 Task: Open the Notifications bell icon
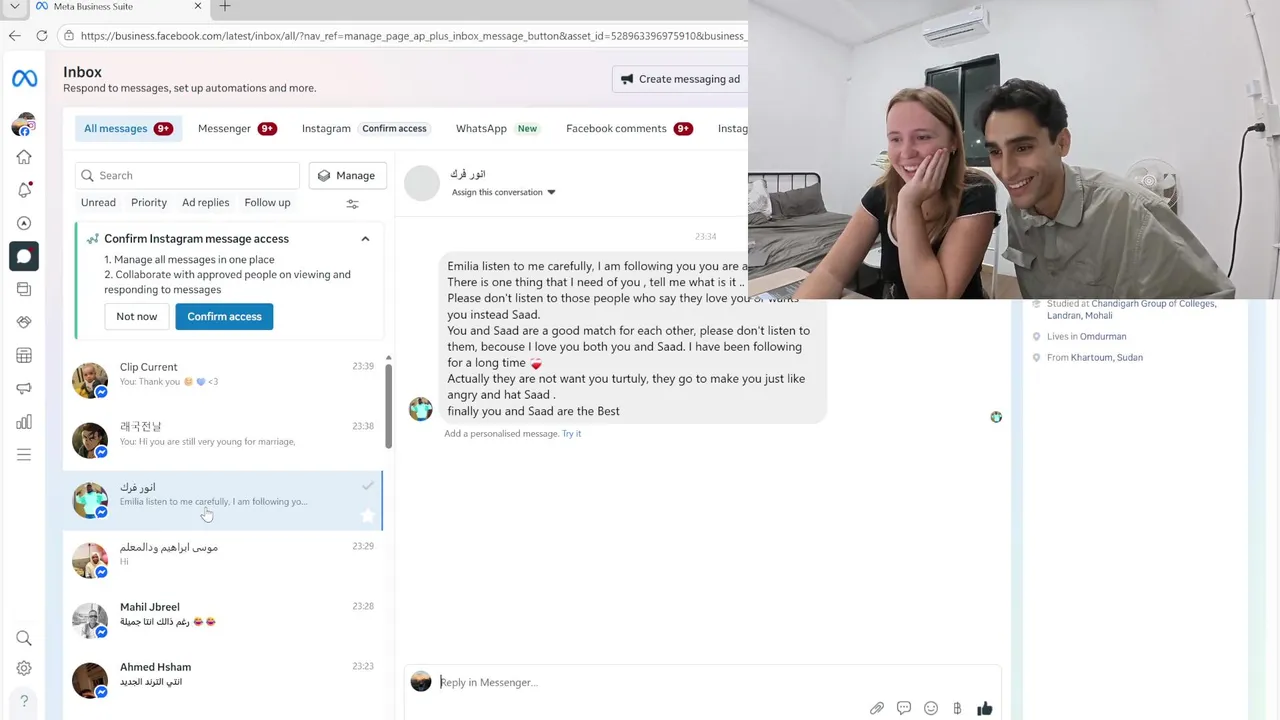point(24,190)
